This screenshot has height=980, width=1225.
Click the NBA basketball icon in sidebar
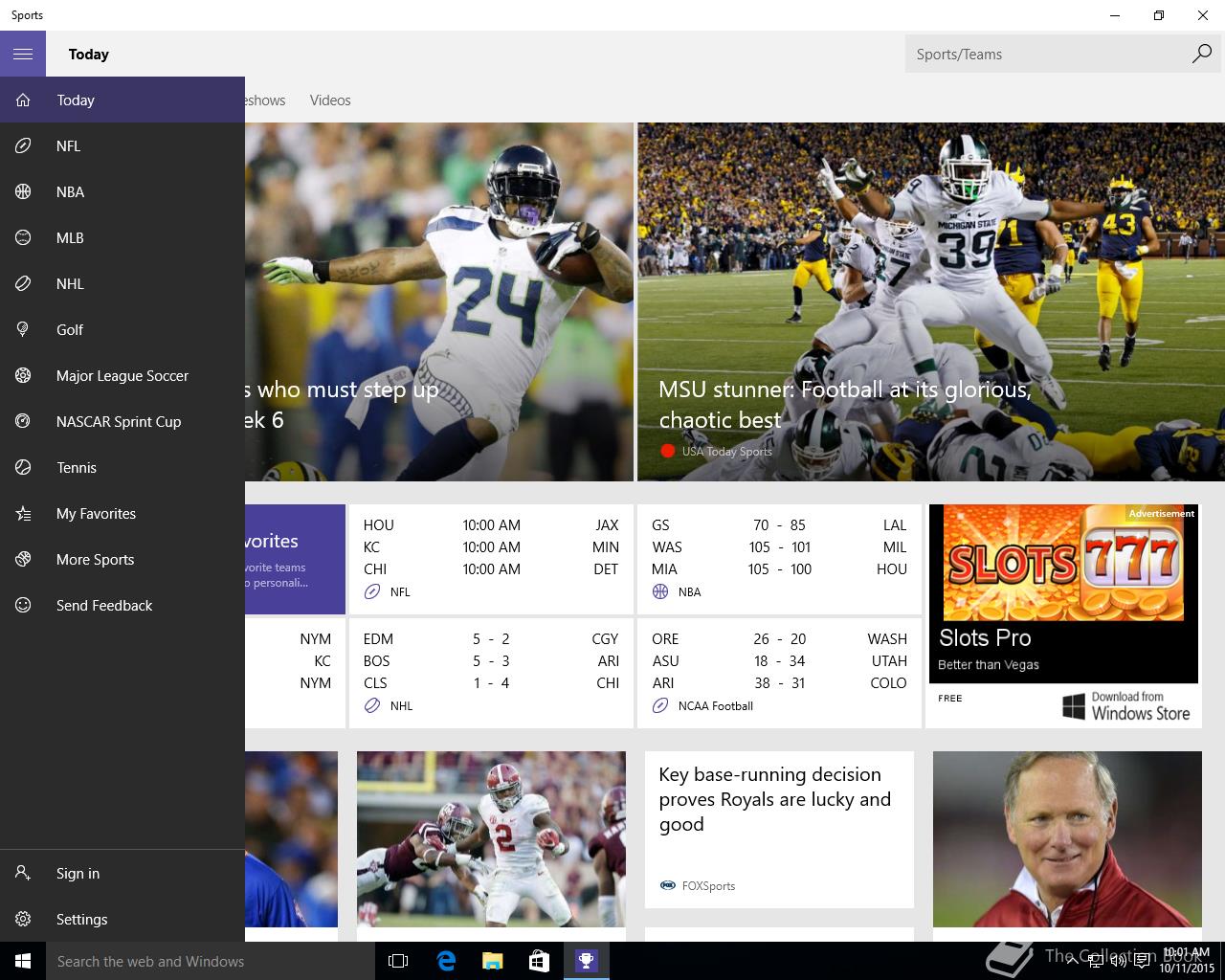tap(23, 192)
